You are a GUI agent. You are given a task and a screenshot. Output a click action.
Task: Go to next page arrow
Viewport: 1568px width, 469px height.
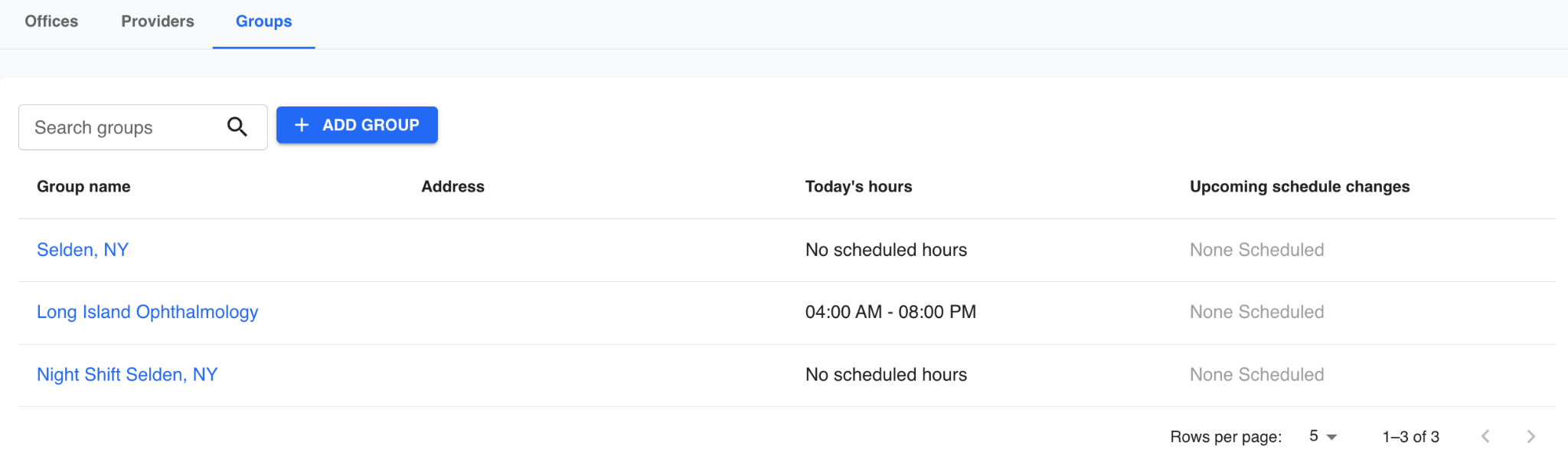tap(1530, 437)
